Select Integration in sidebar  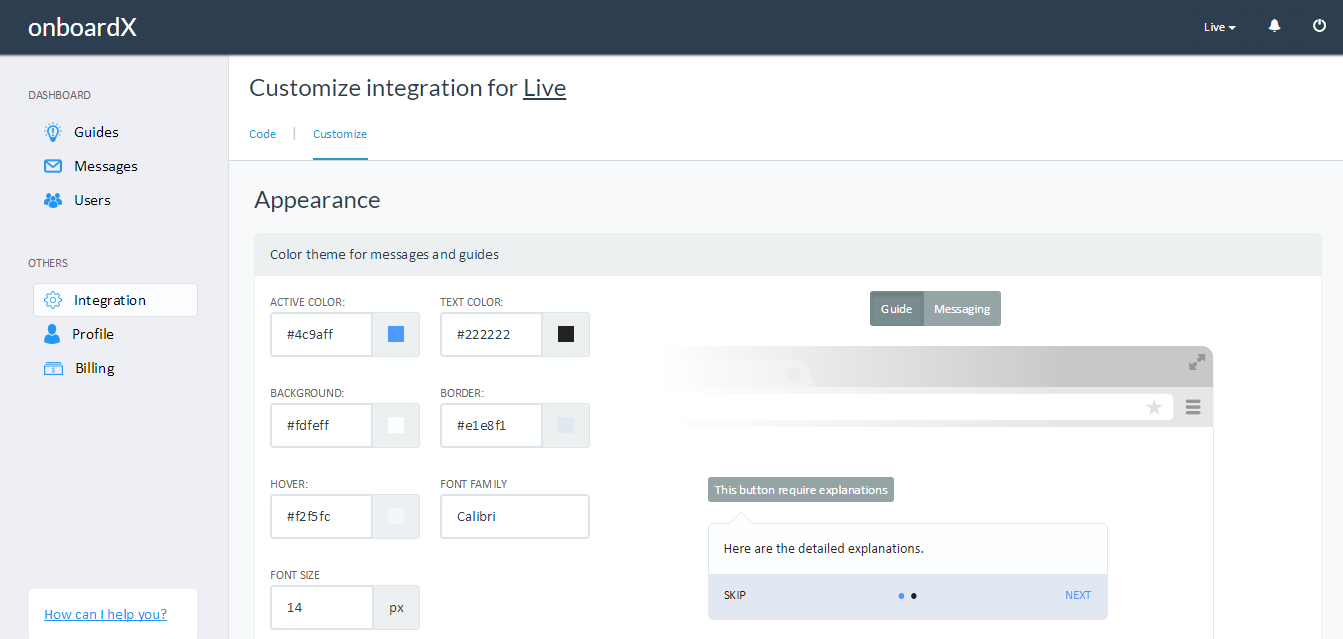[115, 300]
